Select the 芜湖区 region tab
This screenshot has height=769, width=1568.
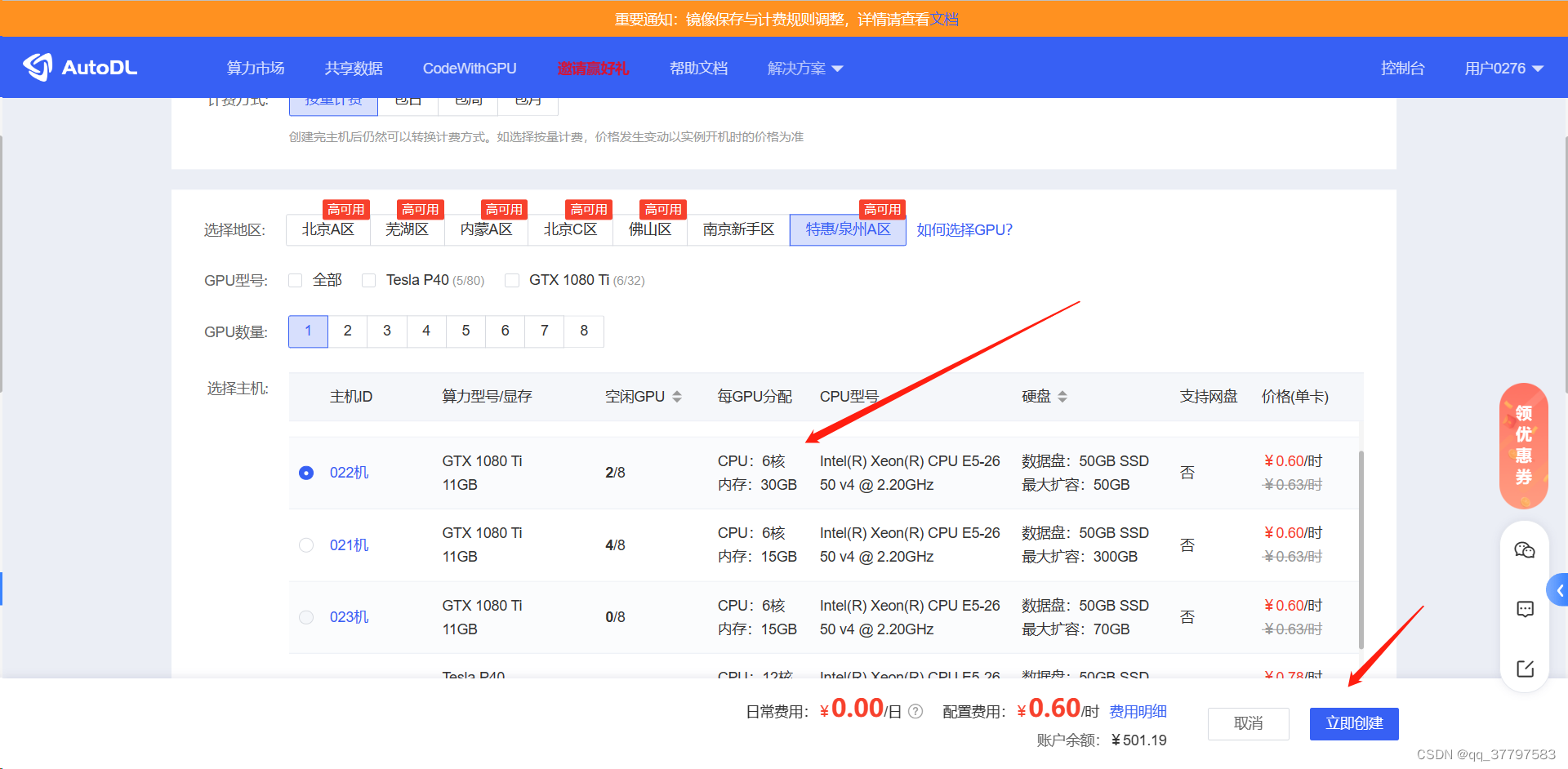(408, 229)
